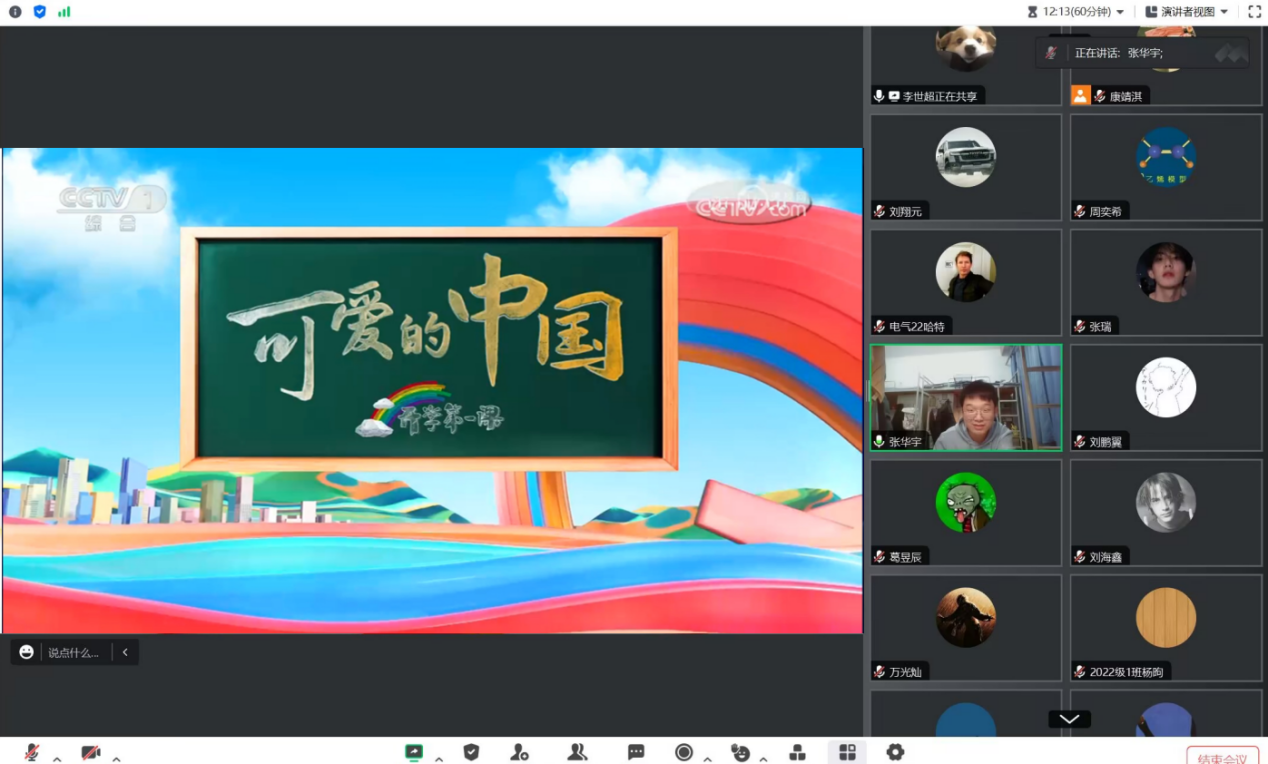Screen dimensions: 1268x764
Task: Select 电气22哈特's participant tile
Action: (x=965, y=282)
